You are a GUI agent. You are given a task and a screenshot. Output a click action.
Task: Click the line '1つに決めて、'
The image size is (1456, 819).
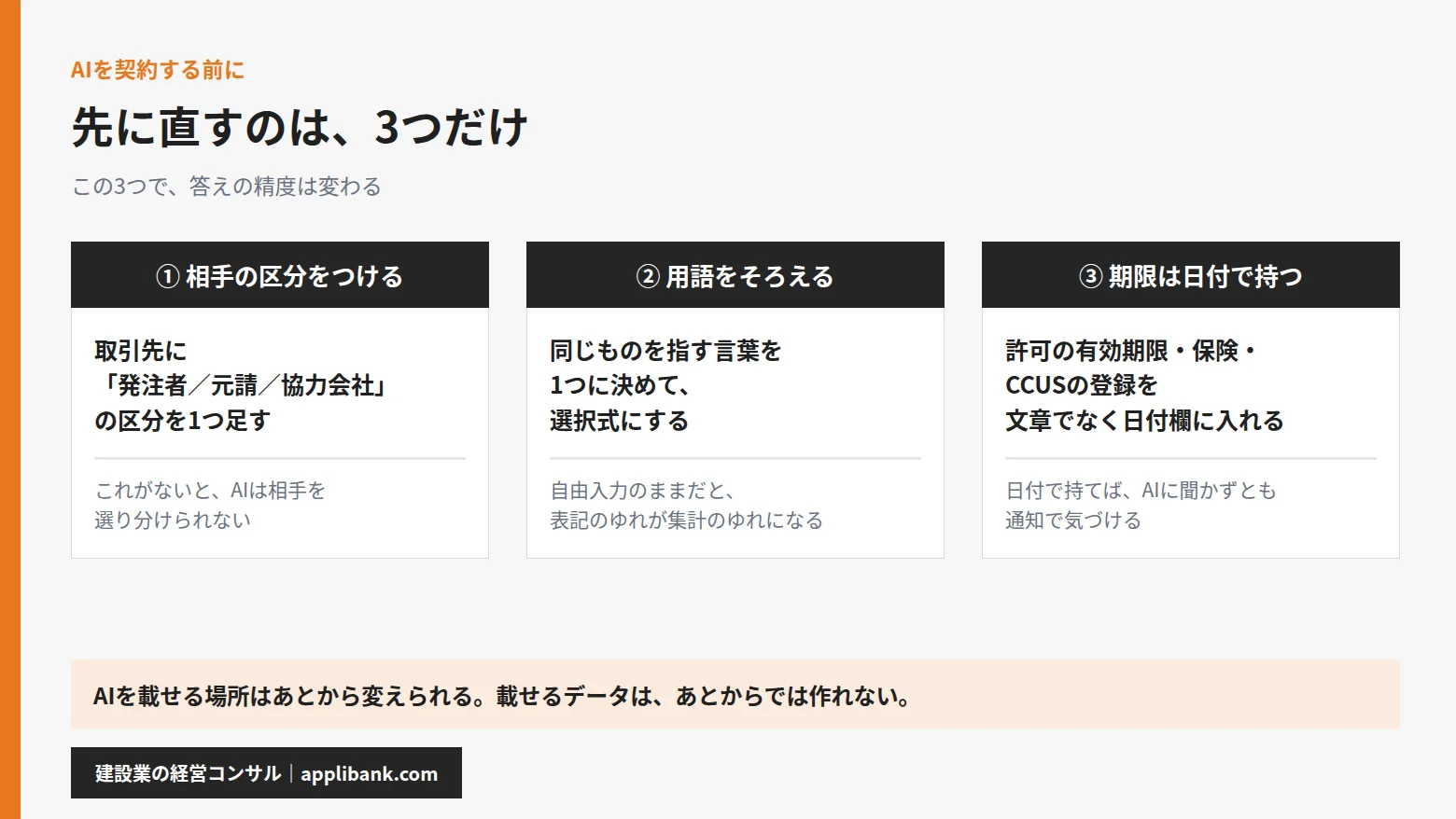coord(620,385)
